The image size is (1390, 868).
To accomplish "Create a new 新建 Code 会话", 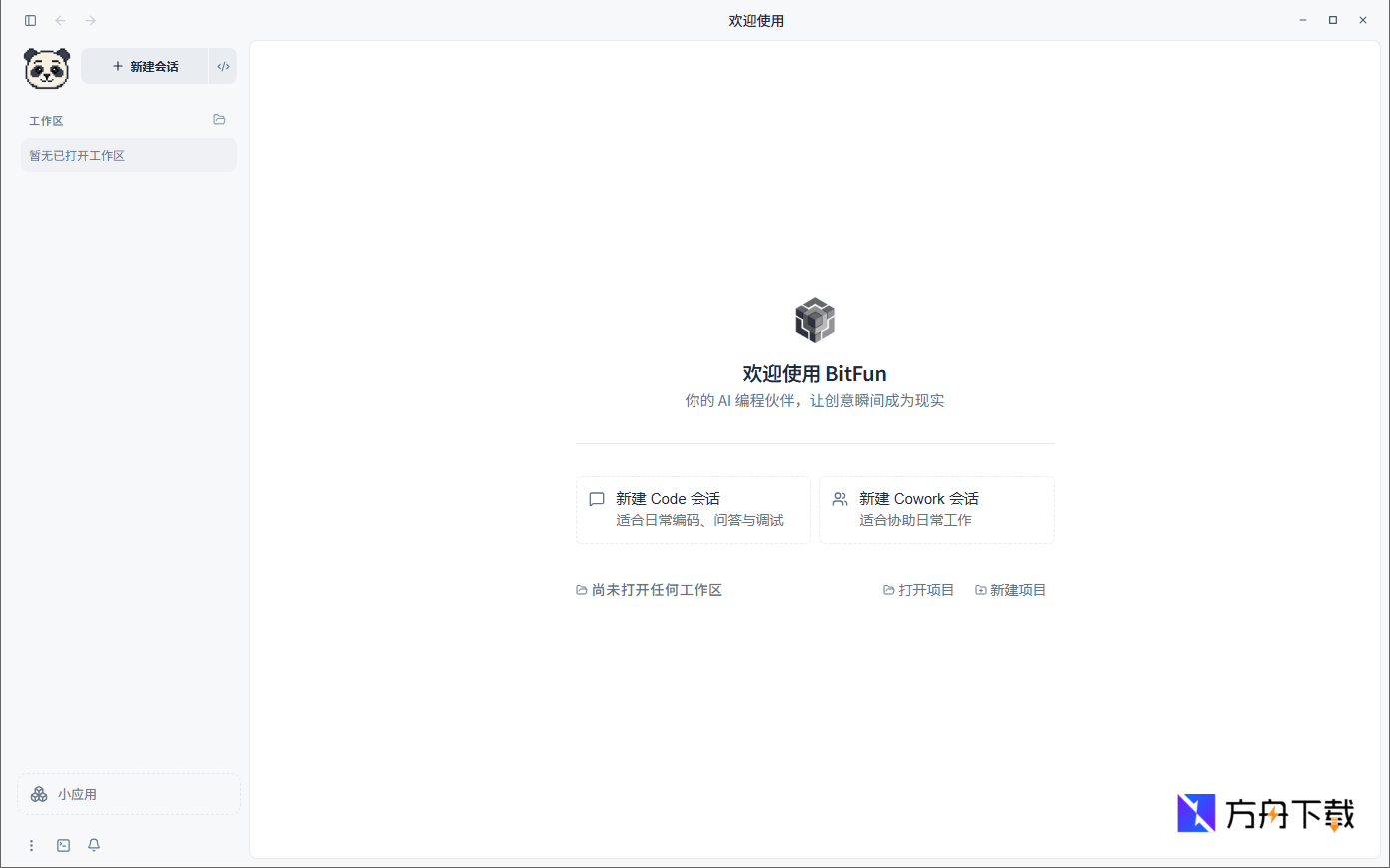I will [693, 509].
